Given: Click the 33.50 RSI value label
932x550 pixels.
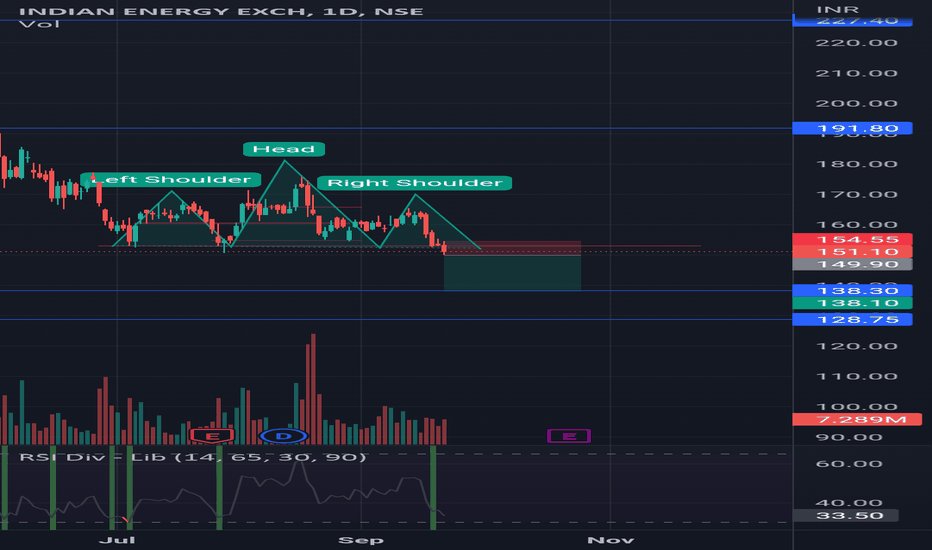Looking at the screenshot, I should click(846, 516).
